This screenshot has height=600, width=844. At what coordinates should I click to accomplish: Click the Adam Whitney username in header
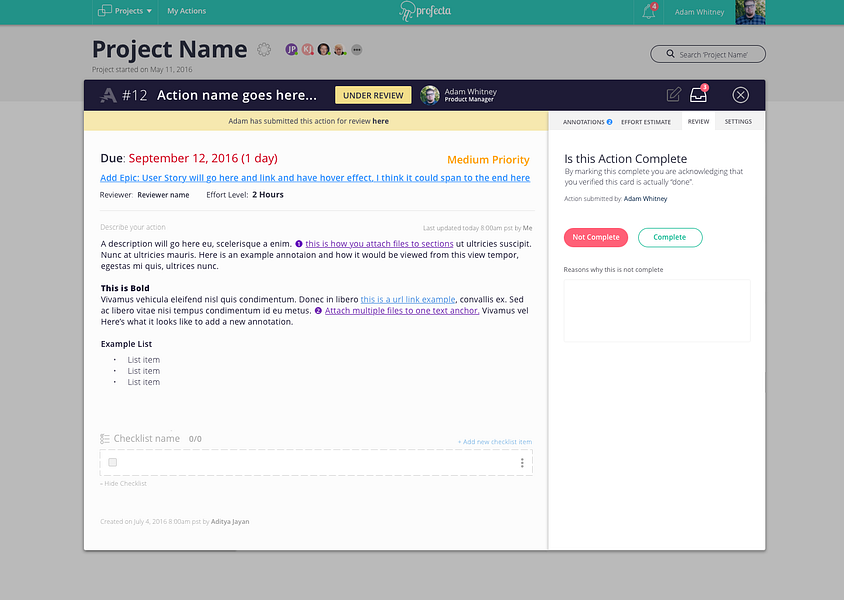[x=699, y=12]
